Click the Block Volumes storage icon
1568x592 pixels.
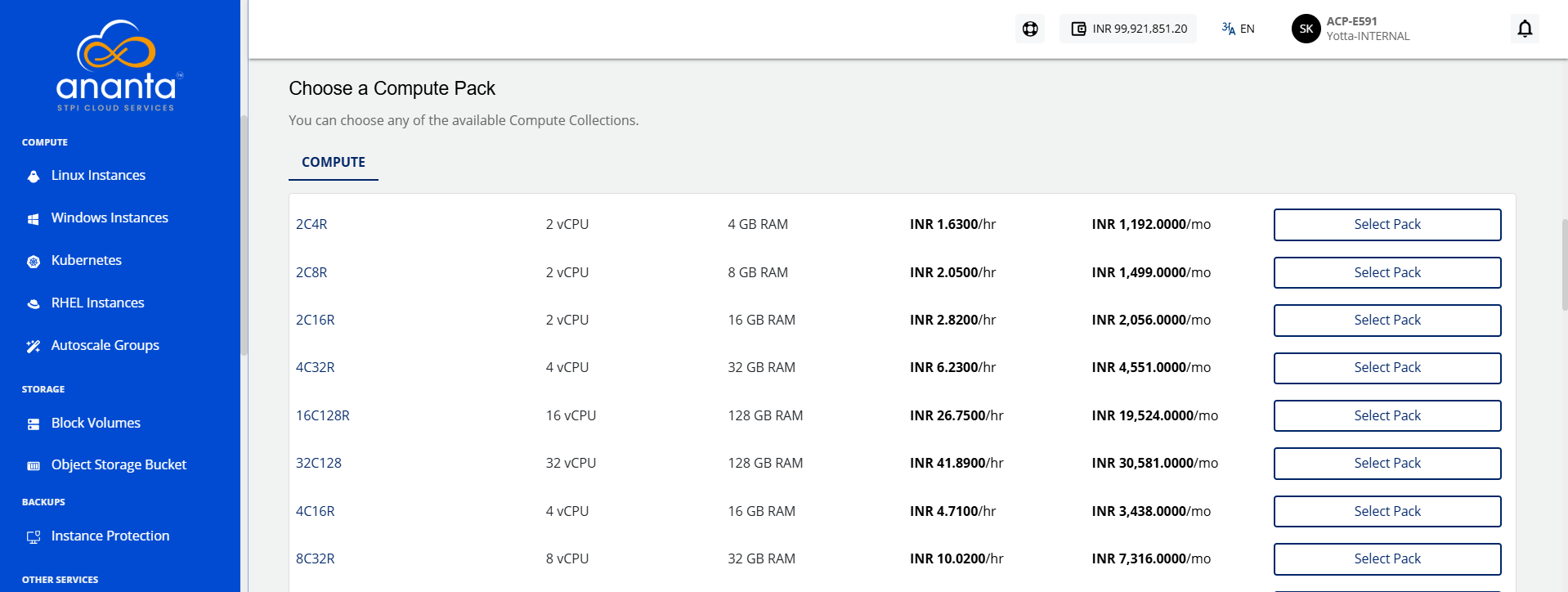pyautogui.click(x=34, y=424)
